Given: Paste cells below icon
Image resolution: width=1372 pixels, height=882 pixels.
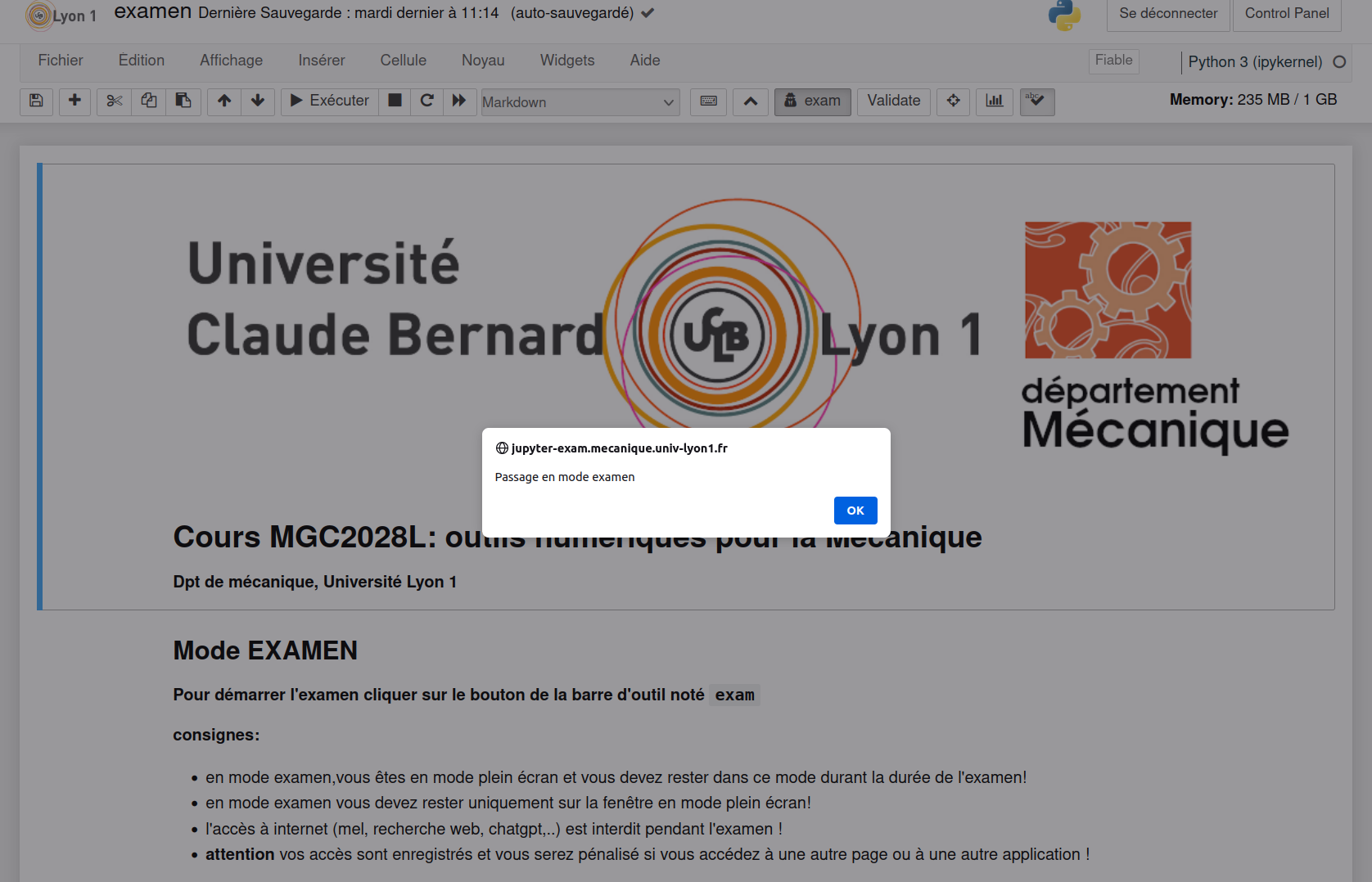Looking at the screenshot, I should tap(183, 101).
